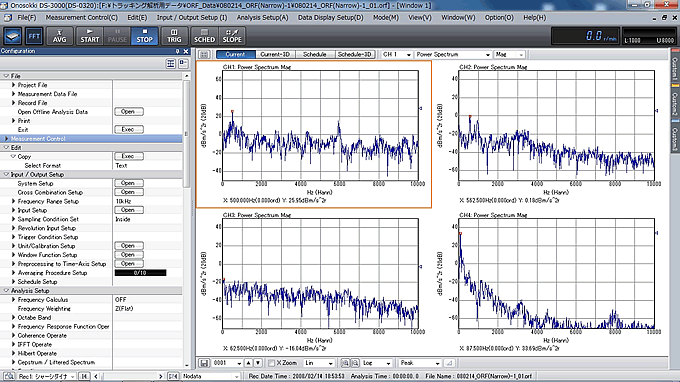680x382 pixels.
Task: Open the Mag dropdown
Action: (509, 55)
